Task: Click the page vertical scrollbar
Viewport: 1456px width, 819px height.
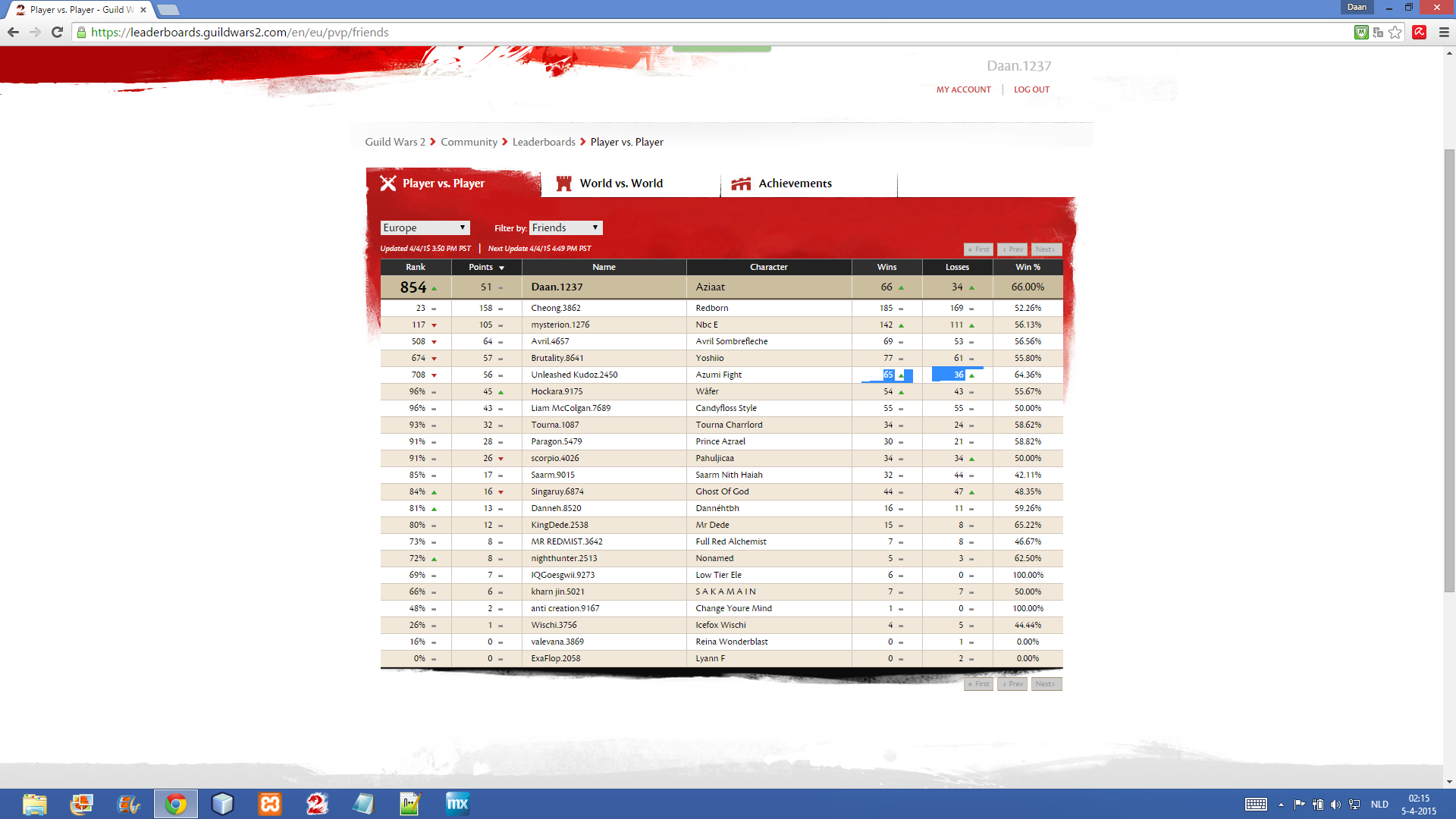Action: (1449, 372)
